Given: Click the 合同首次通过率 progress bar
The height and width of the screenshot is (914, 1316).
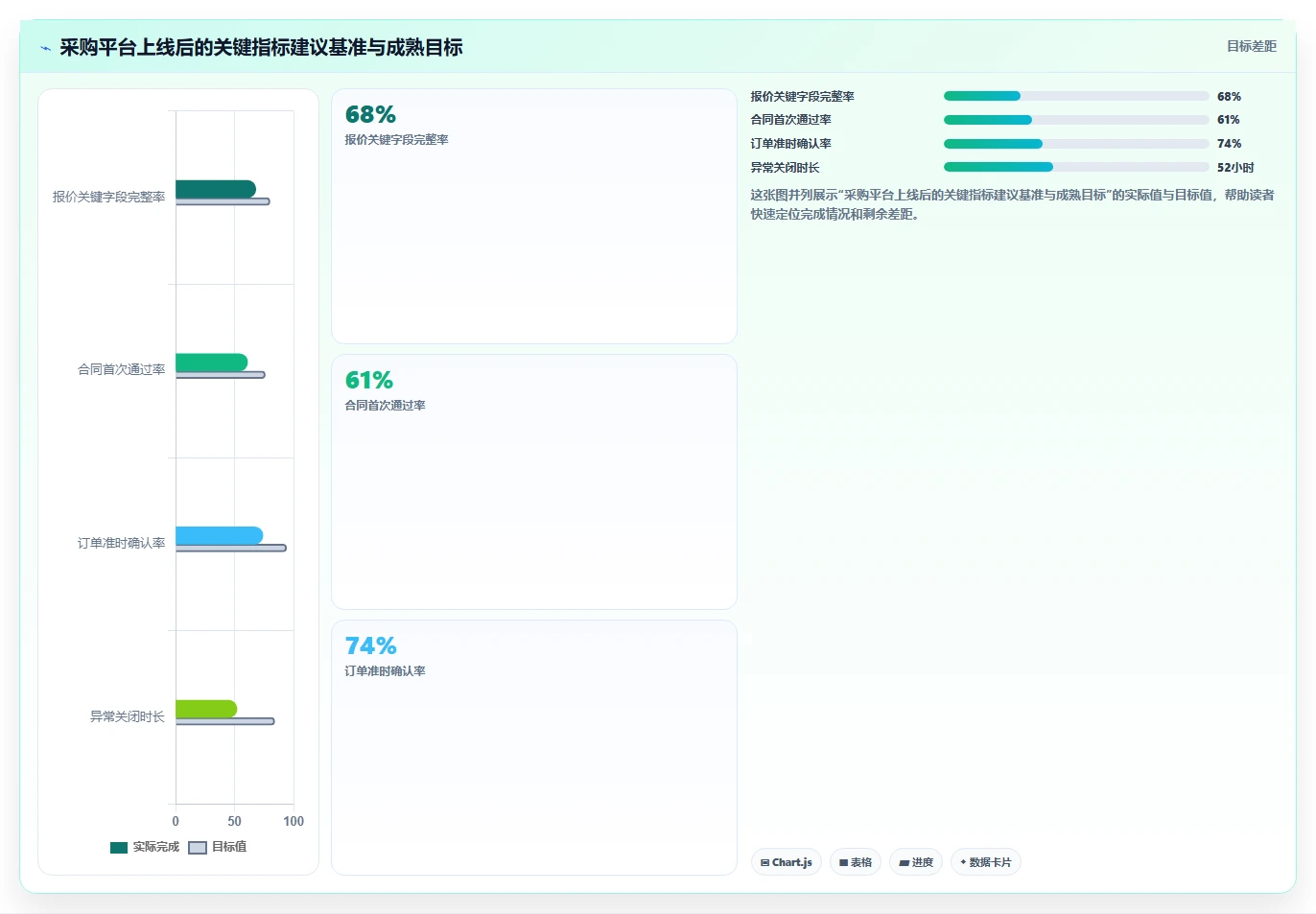Looking at the screenshot, I should tap(1076, 120).
